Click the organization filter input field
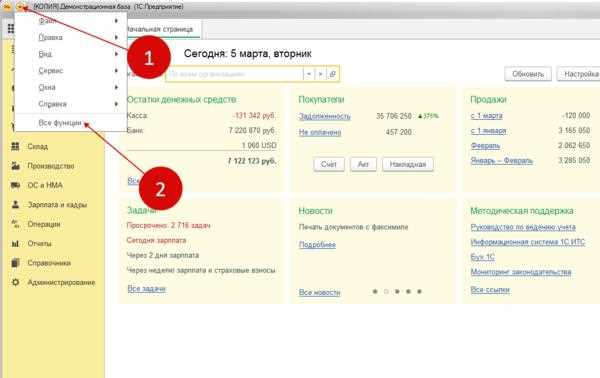The width and height of the screenshot is (600, 378). click(x=234, y=74)
